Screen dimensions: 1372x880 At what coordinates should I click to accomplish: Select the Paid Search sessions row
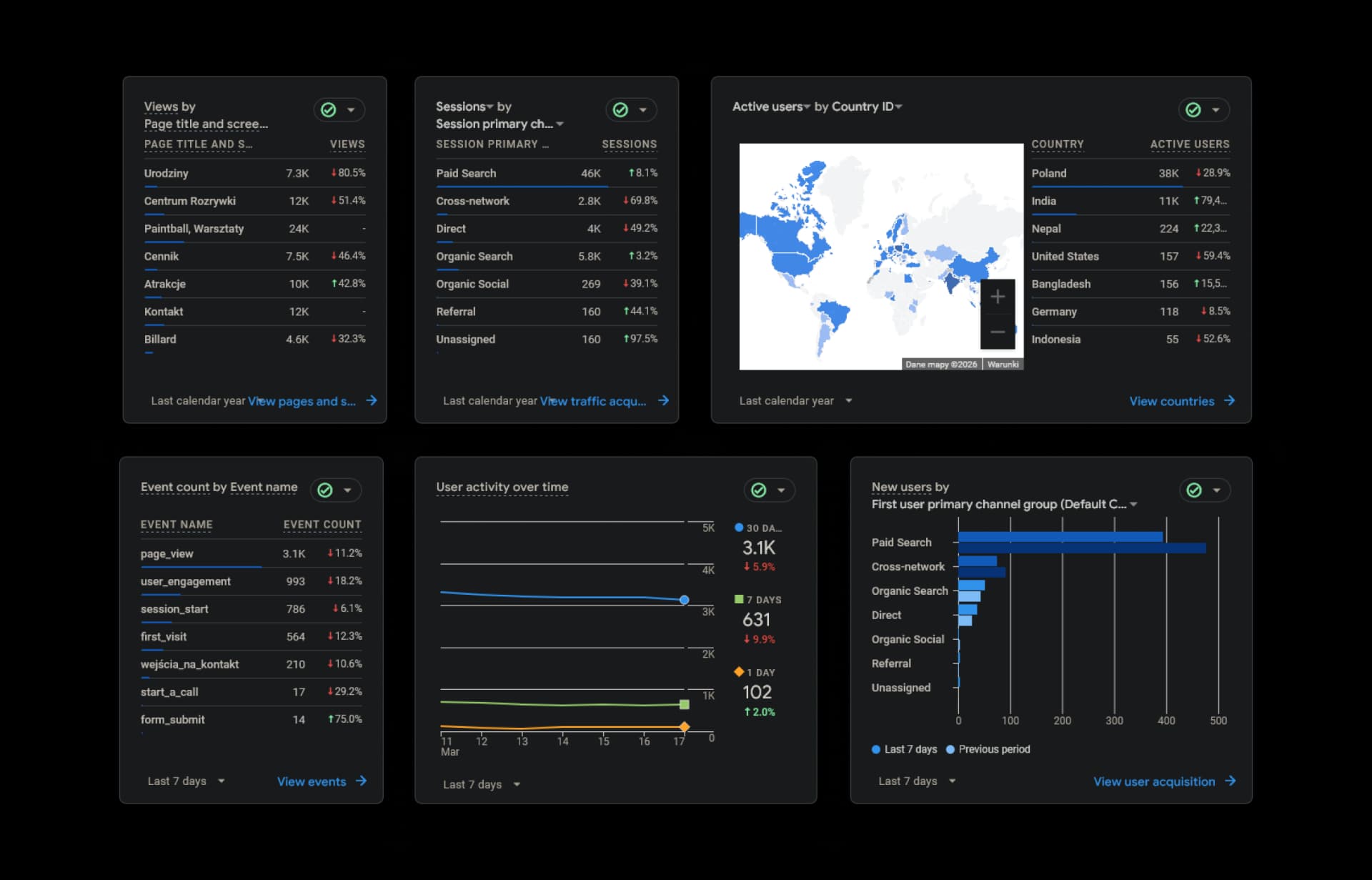click(466, 173)
